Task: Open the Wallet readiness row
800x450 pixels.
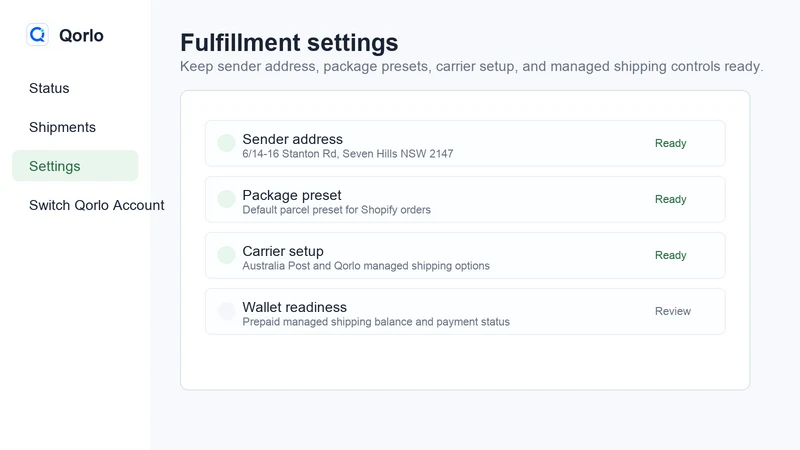Action: coord(465,312)
